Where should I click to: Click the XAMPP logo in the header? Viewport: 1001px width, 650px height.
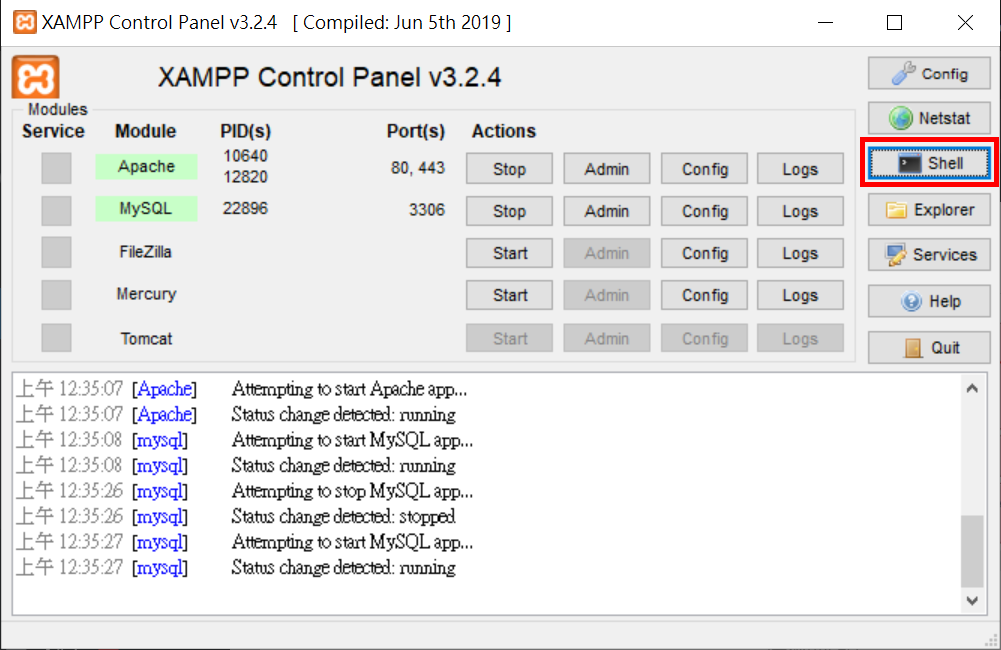[x=36, y=78]
